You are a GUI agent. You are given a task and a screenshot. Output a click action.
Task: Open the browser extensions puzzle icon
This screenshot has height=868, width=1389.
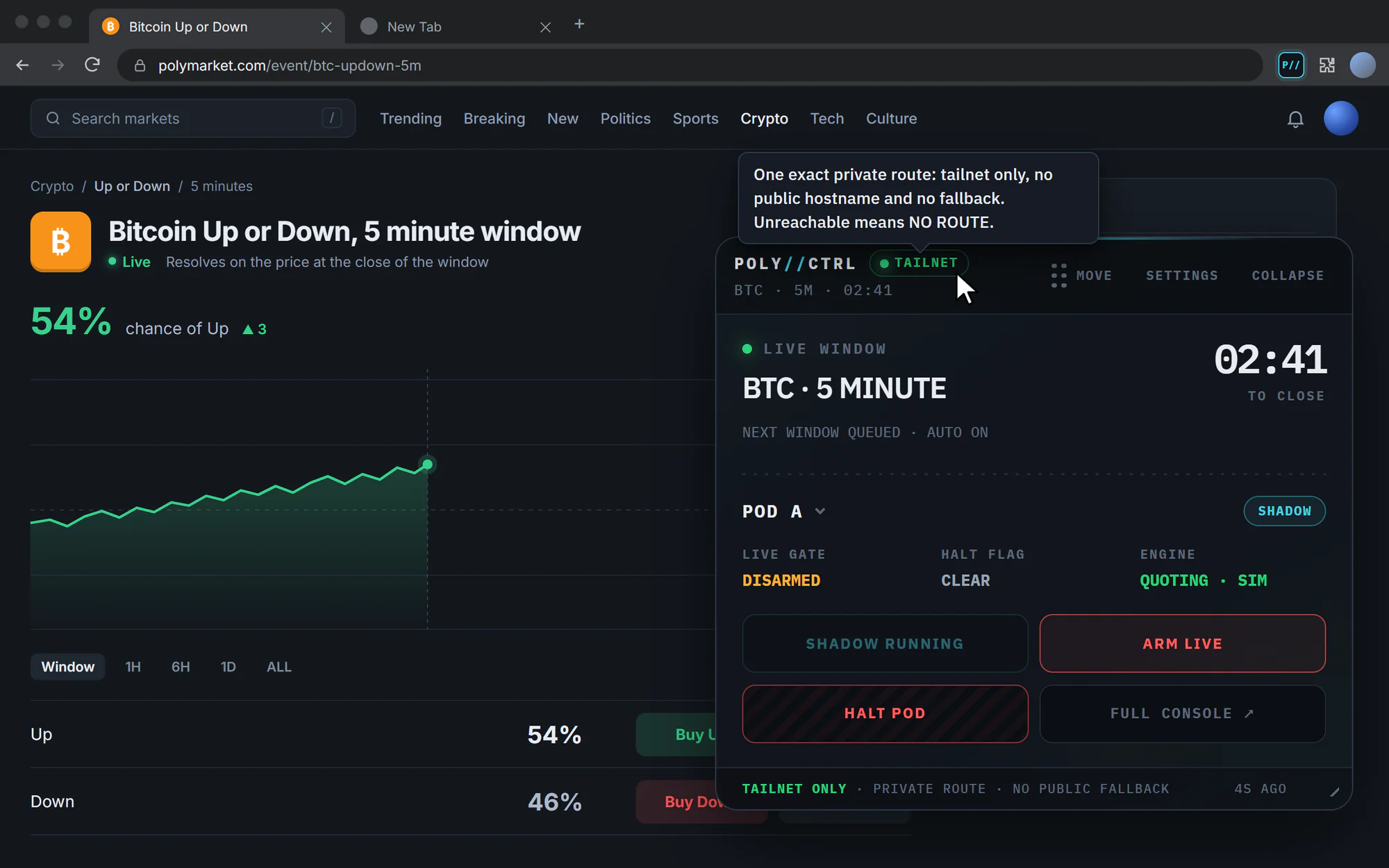(x=1327, y=65)
